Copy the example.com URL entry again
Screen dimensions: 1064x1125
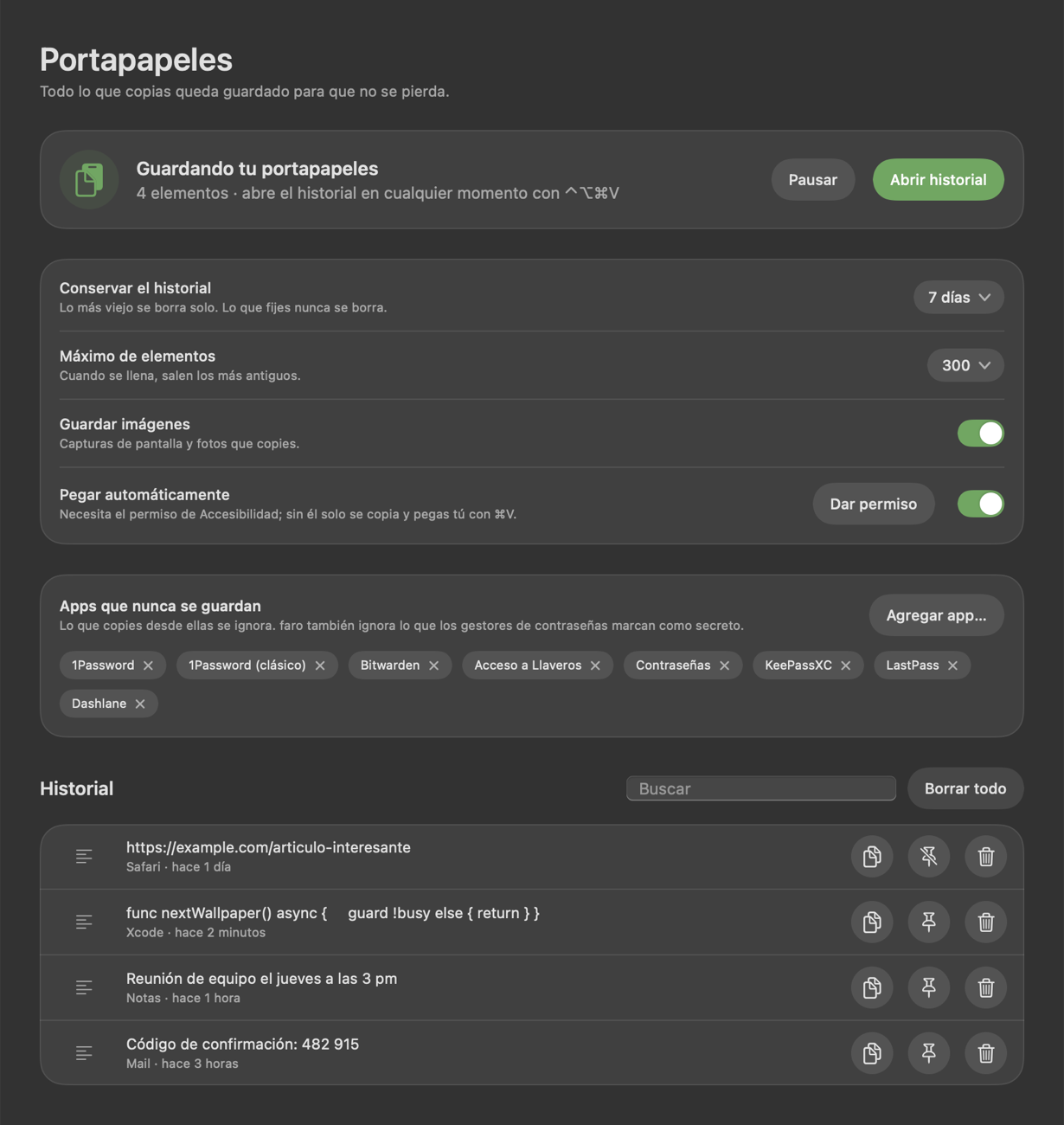pos(872,857)
